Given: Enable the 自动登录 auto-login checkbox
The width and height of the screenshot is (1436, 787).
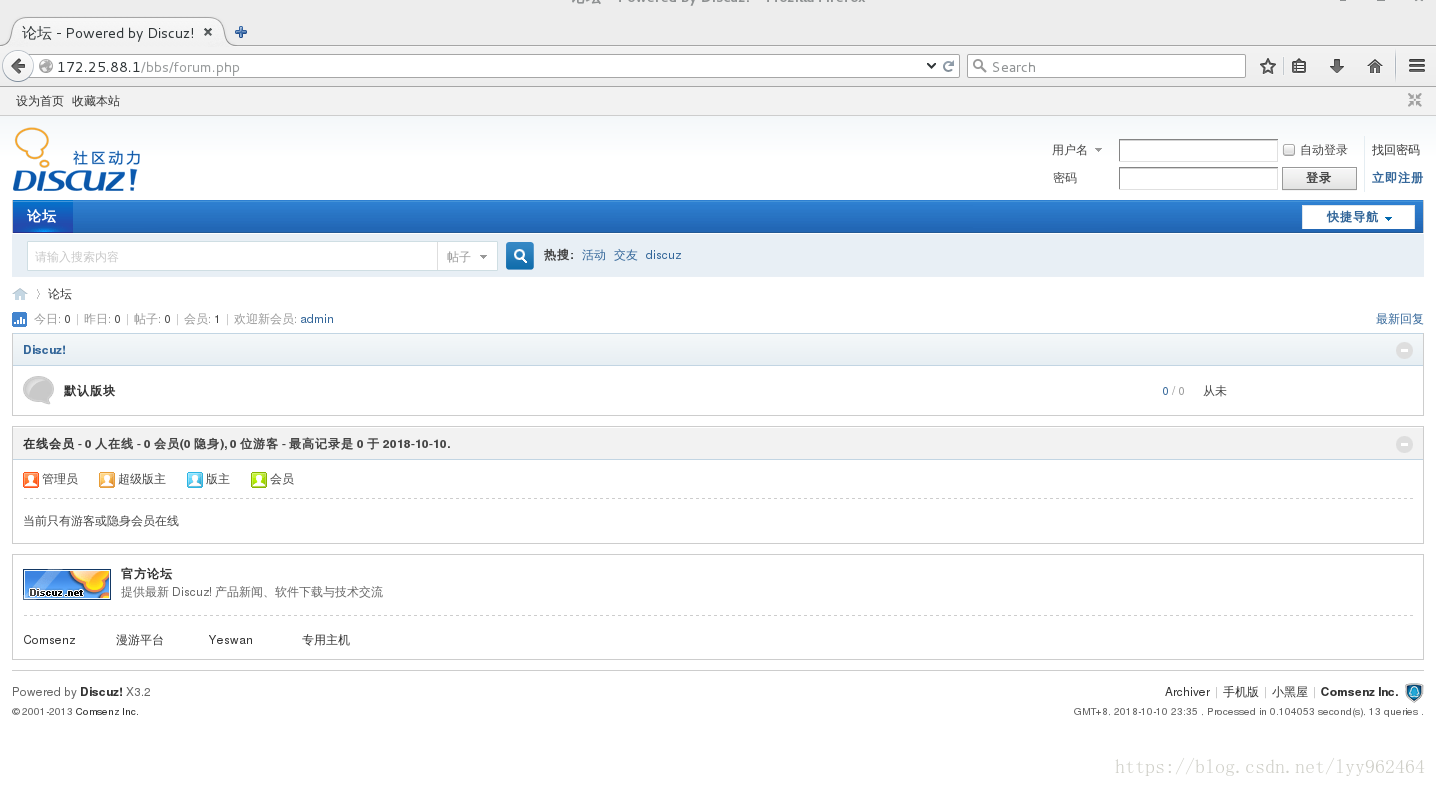Looking at the screenshot, I should point(1289,150).
